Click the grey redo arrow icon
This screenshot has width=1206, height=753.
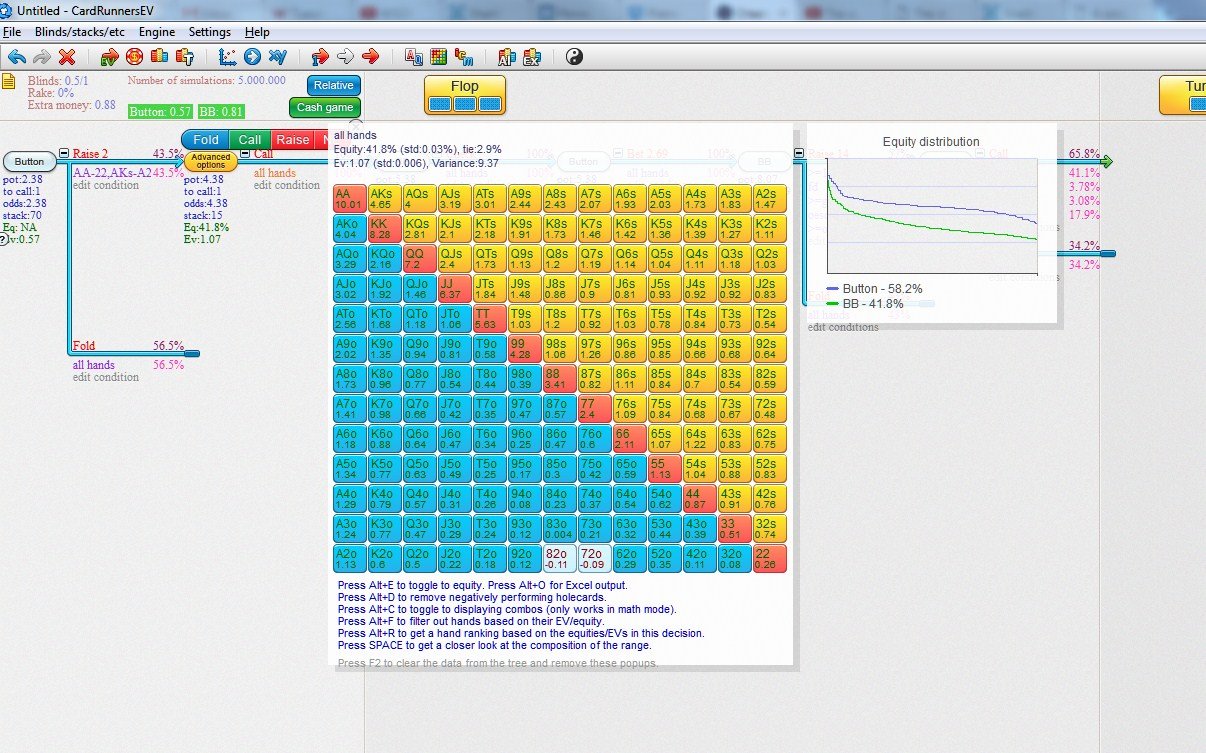[x=42, y=56]
